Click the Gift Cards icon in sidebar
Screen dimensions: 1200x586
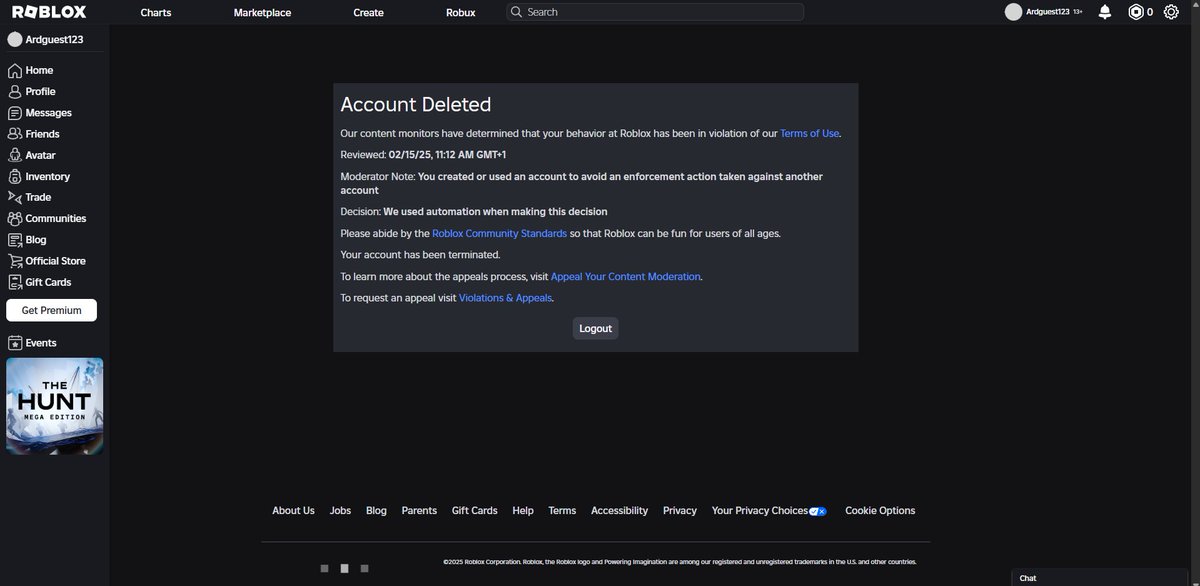pos(15,282)
